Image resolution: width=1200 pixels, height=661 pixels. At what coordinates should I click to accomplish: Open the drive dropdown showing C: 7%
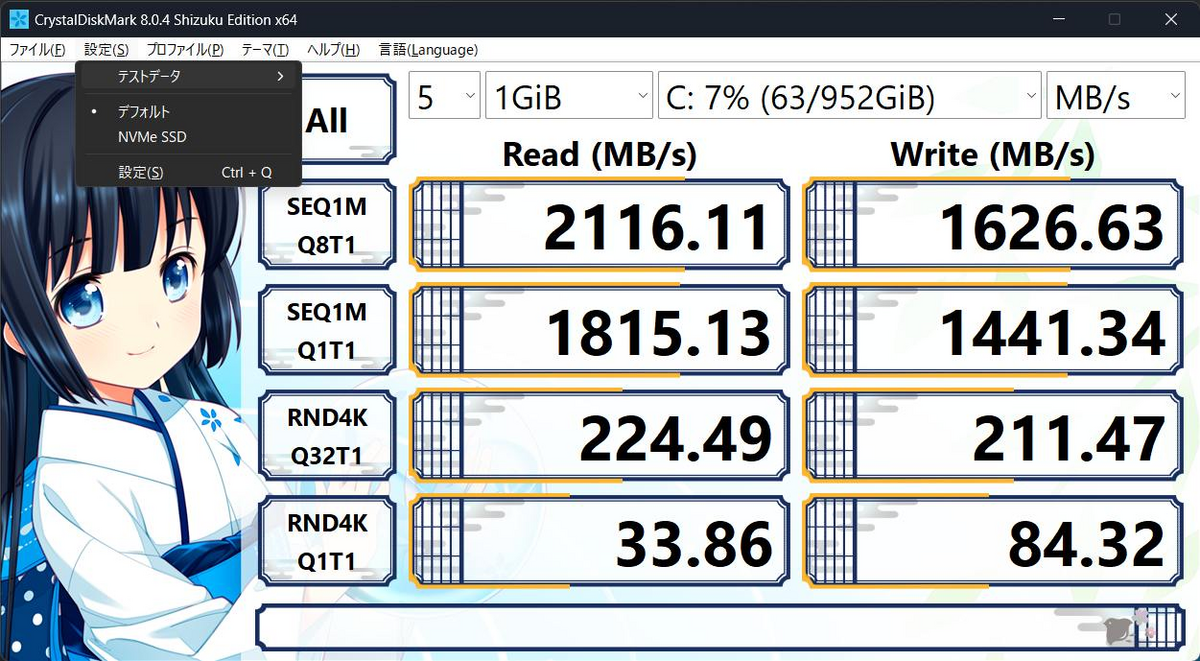[x=849, y=97]
